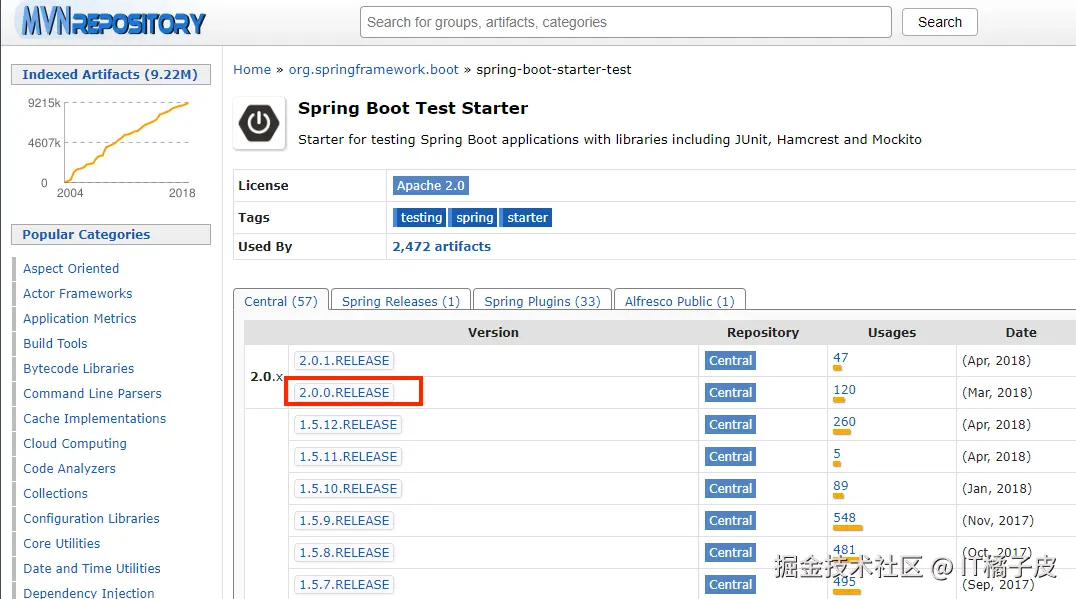The width and height of the screenshot is (1076, 599).
Task: Click the (Nov, 2017) date cell
Action: 997,521
